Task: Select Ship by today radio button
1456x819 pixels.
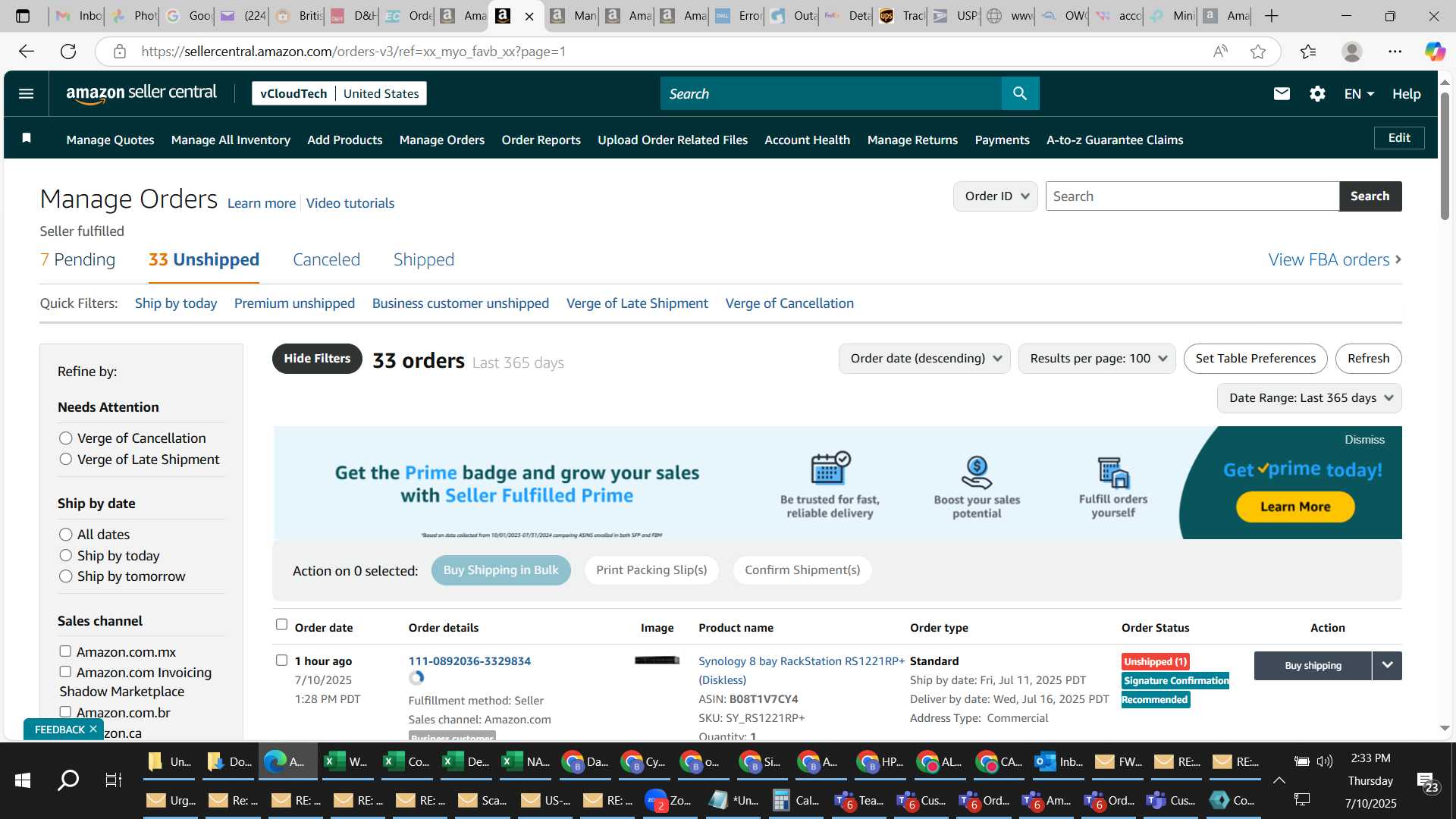Action: [66, 556]
